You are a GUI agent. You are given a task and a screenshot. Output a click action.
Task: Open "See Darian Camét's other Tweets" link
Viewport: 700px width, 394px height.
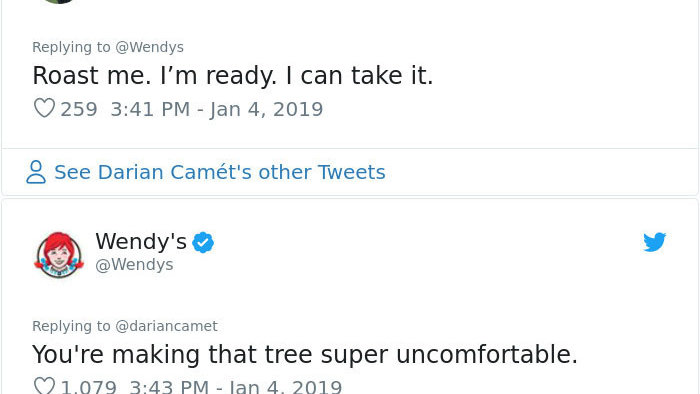click(220, 172)
